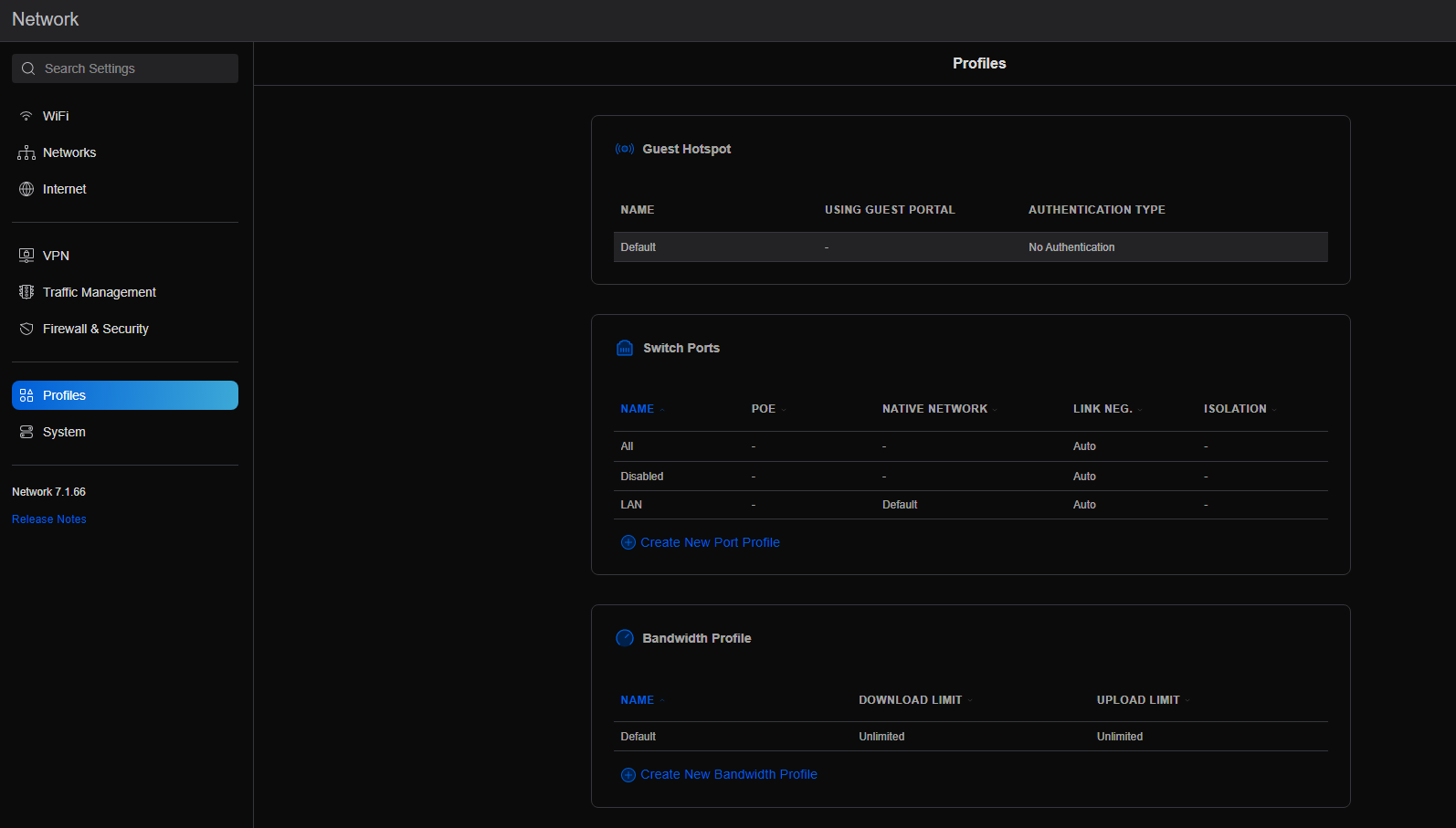Screen dimensions: 1456x828
Task: Click the WiFi icon in sidebar
Action: [x=26, y=116]
